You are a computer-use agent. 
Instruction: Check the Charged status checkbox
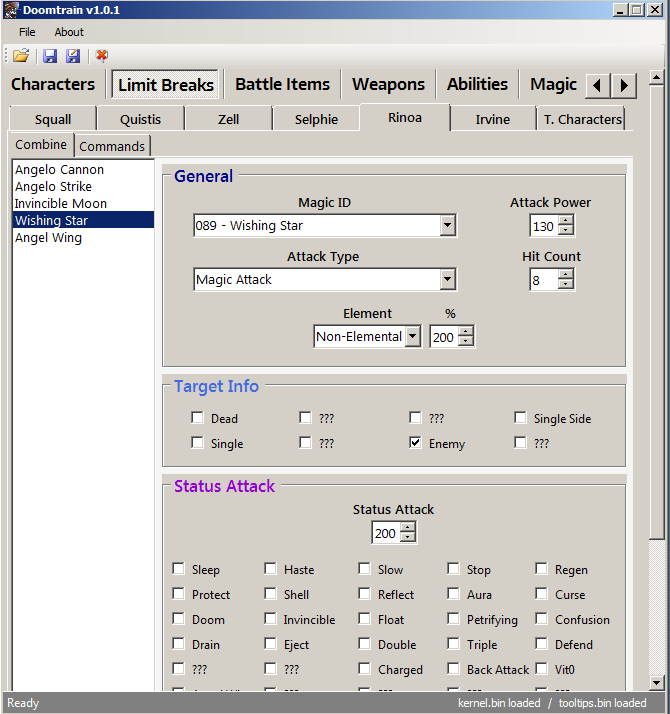point(364,669)
